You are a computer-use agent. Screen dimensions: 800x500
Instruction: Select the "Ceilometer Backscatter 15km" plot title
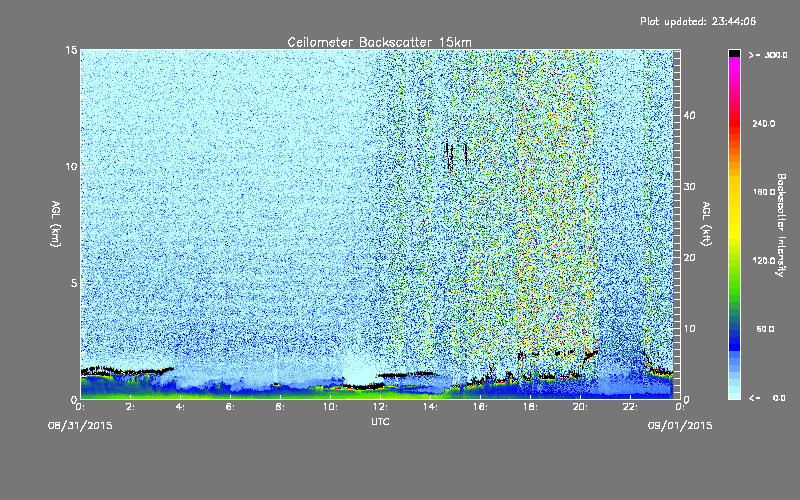pyautogui.click(x=380, y=42)
